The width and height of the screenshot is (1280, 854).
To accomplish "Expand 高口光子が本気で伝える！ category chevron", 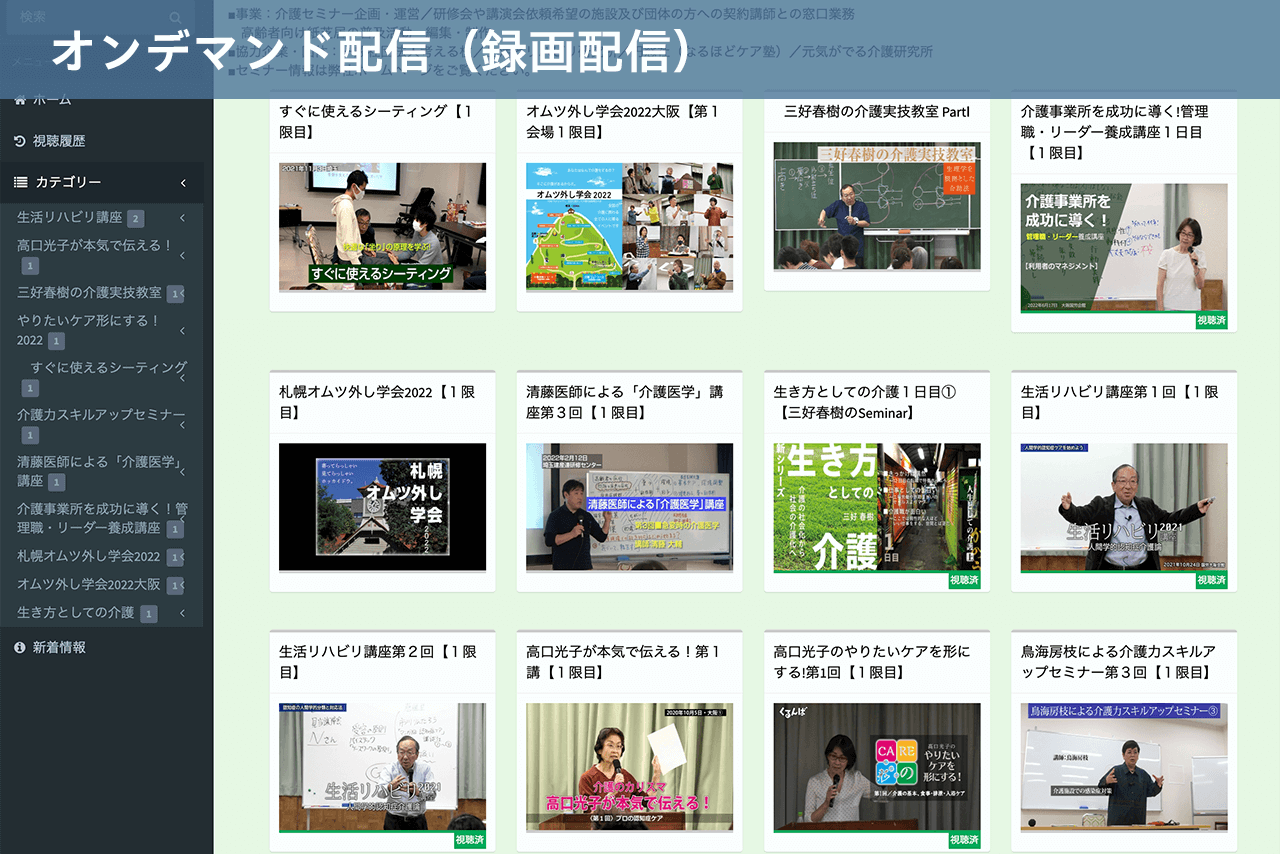I will (182, 255).
